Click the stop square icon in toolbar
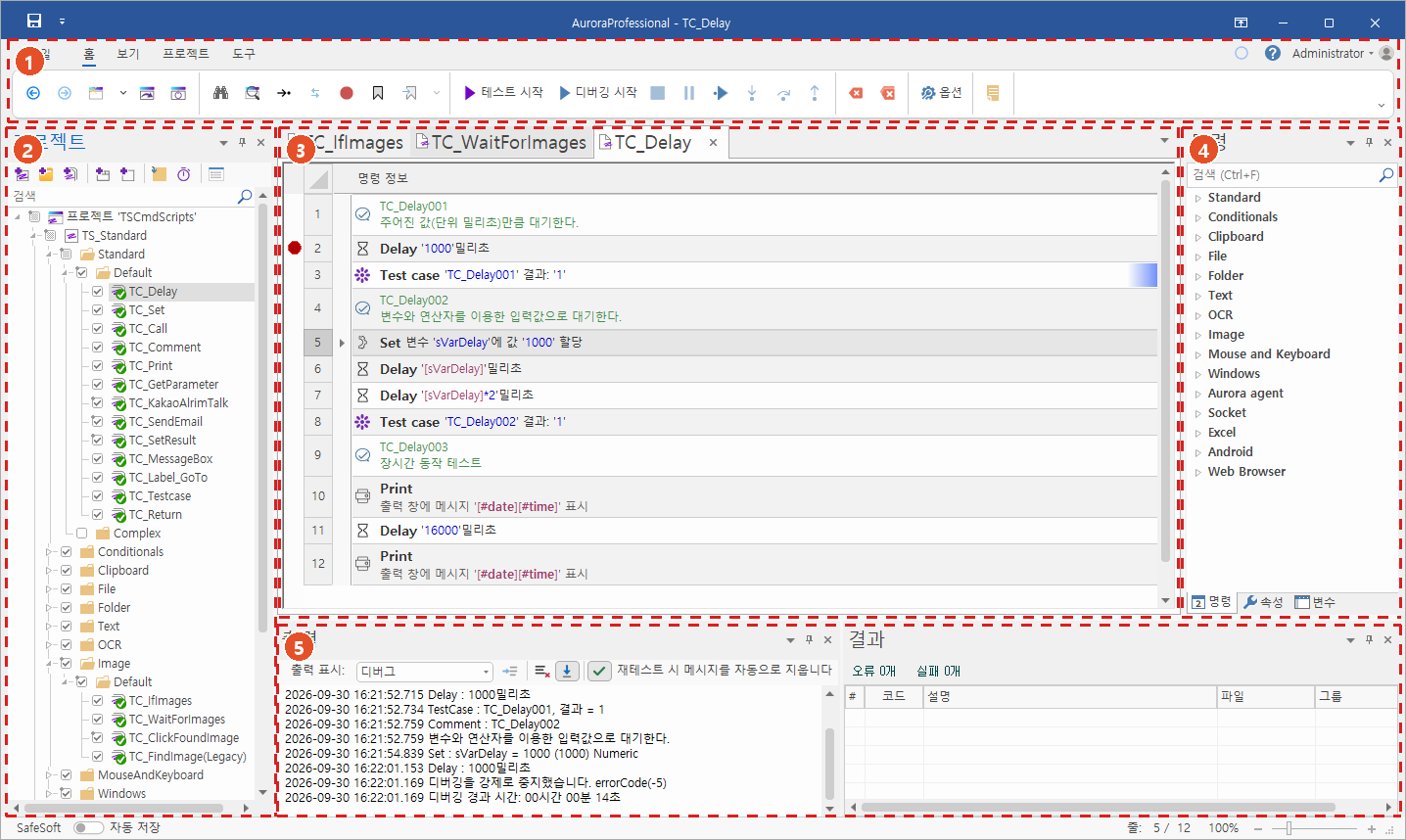 658,93
